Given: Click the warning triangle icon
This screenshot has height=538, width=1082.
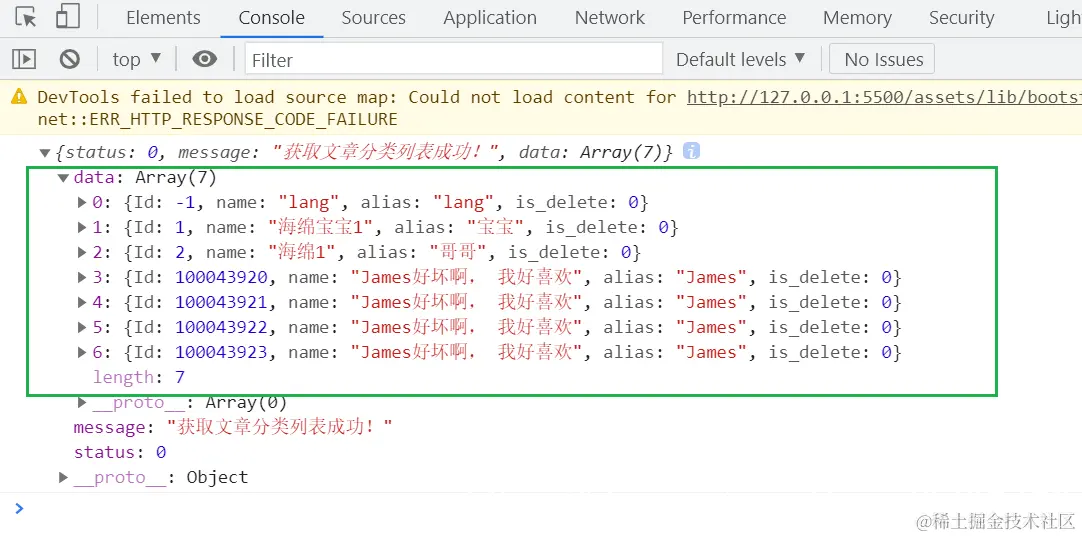Looking at the screenshot, I should pyautogui.click(x=19, y=97).
